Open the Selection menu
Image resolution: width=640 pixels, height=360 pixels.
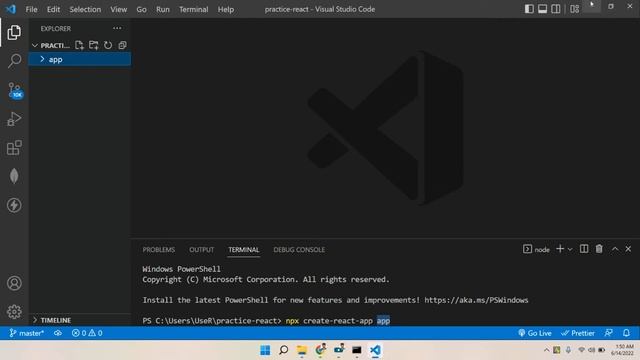click(85, 9)
